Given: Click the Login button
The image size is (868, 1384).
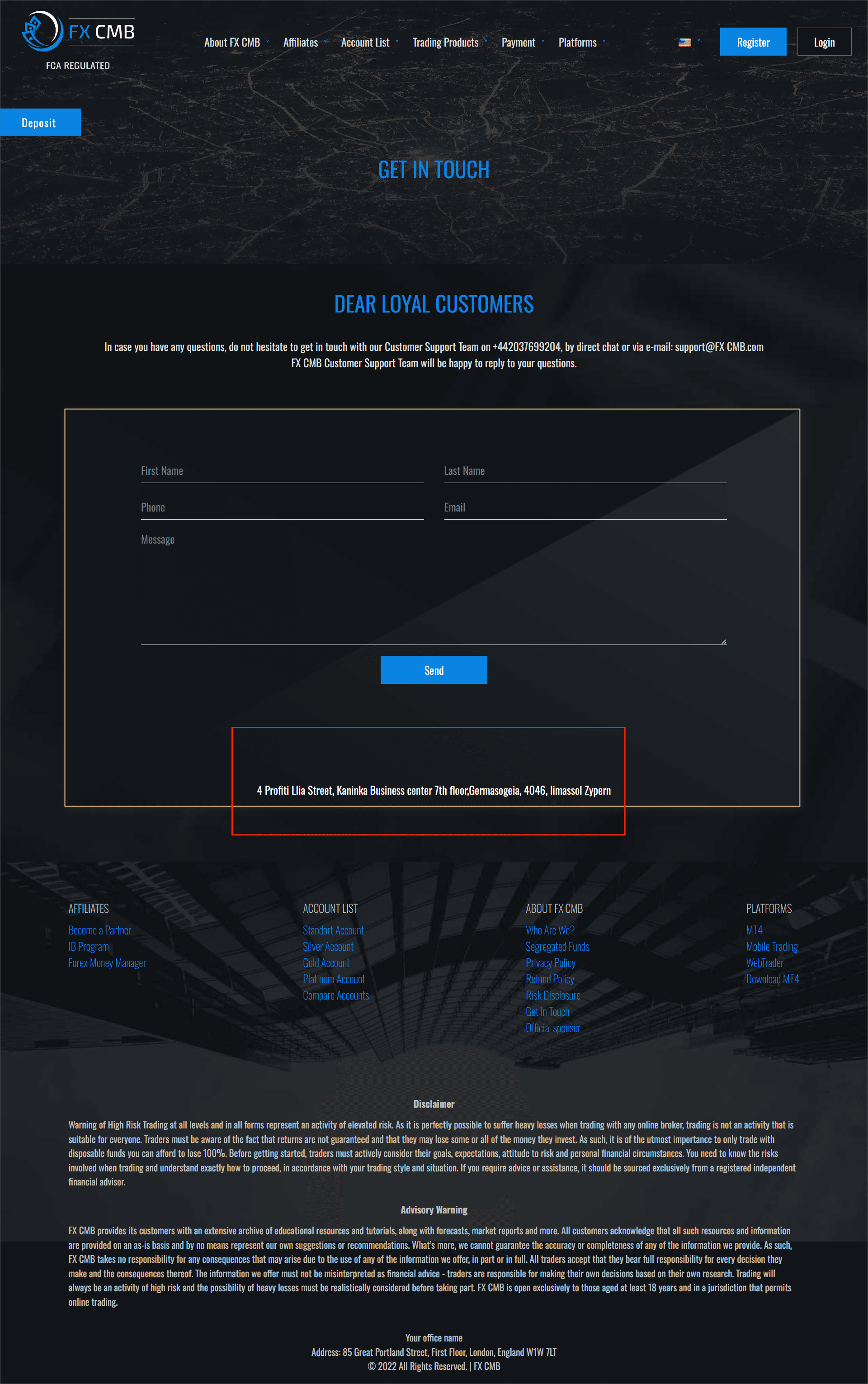Looking at the screenshot, I should [824, 41].
